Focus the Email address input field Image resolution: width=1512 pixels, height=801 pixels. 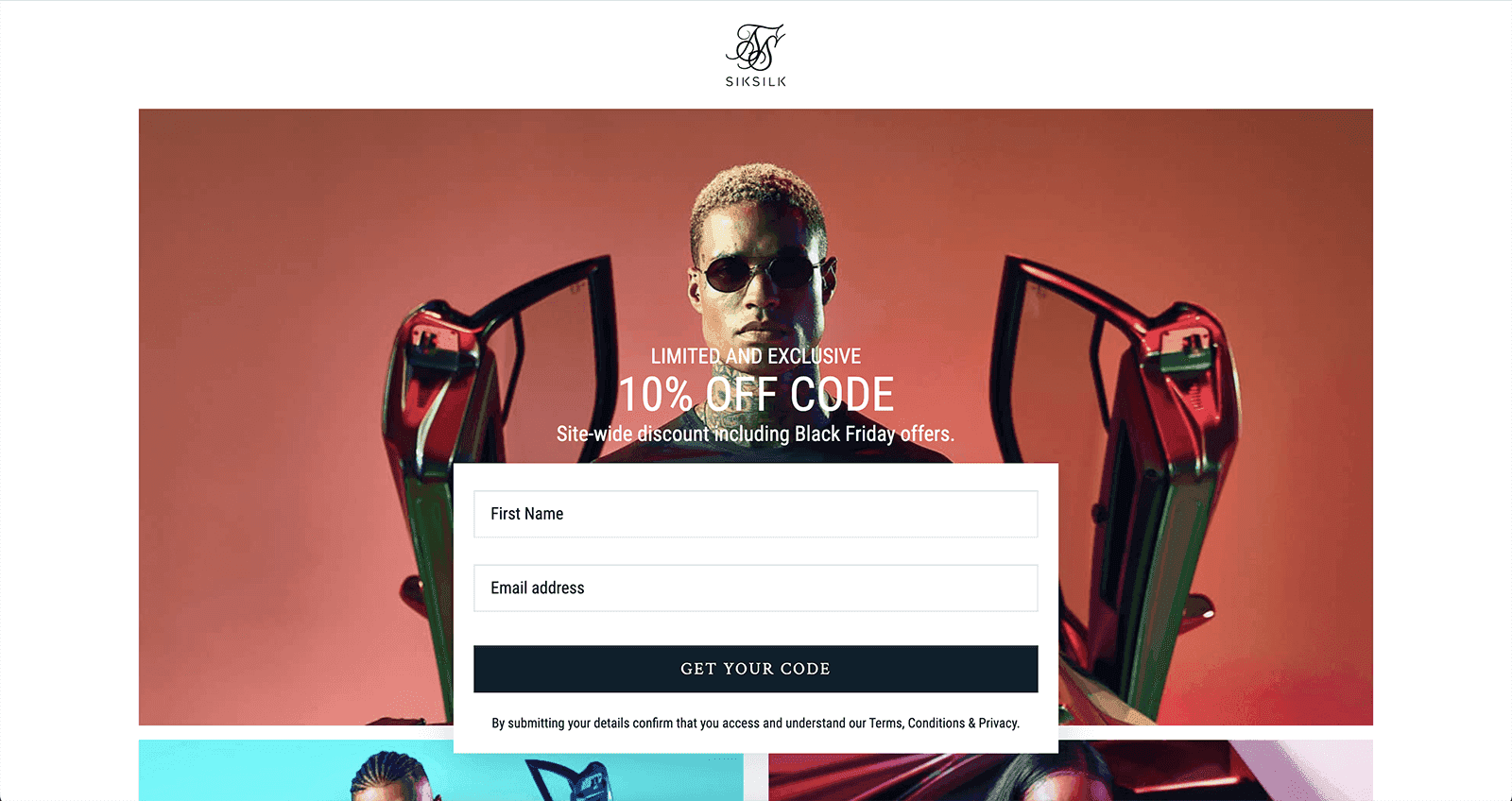tap(756, 588)
